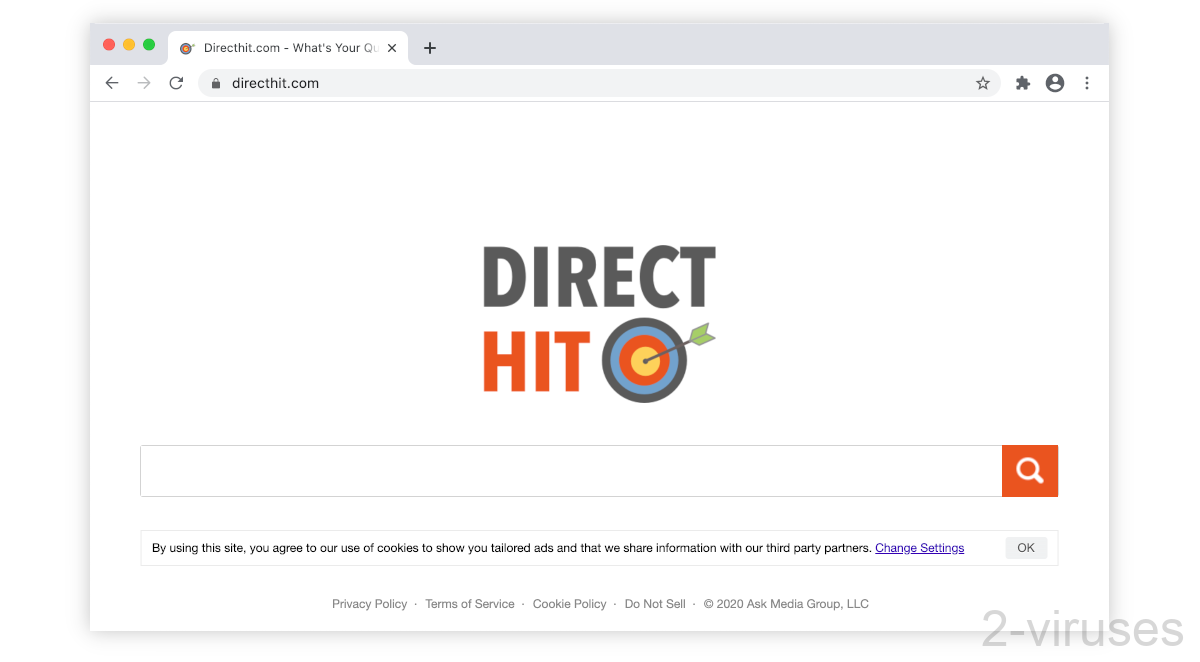Open the browser Extensions puzzle icon
1200x662 pixels.
[1022, 83]
